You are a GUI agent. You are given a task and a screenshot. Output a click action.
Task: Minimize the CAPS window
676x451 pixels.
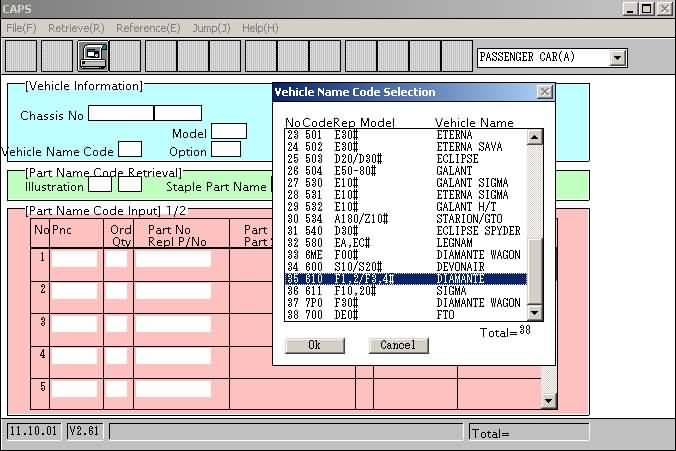(x=629, y=9)
